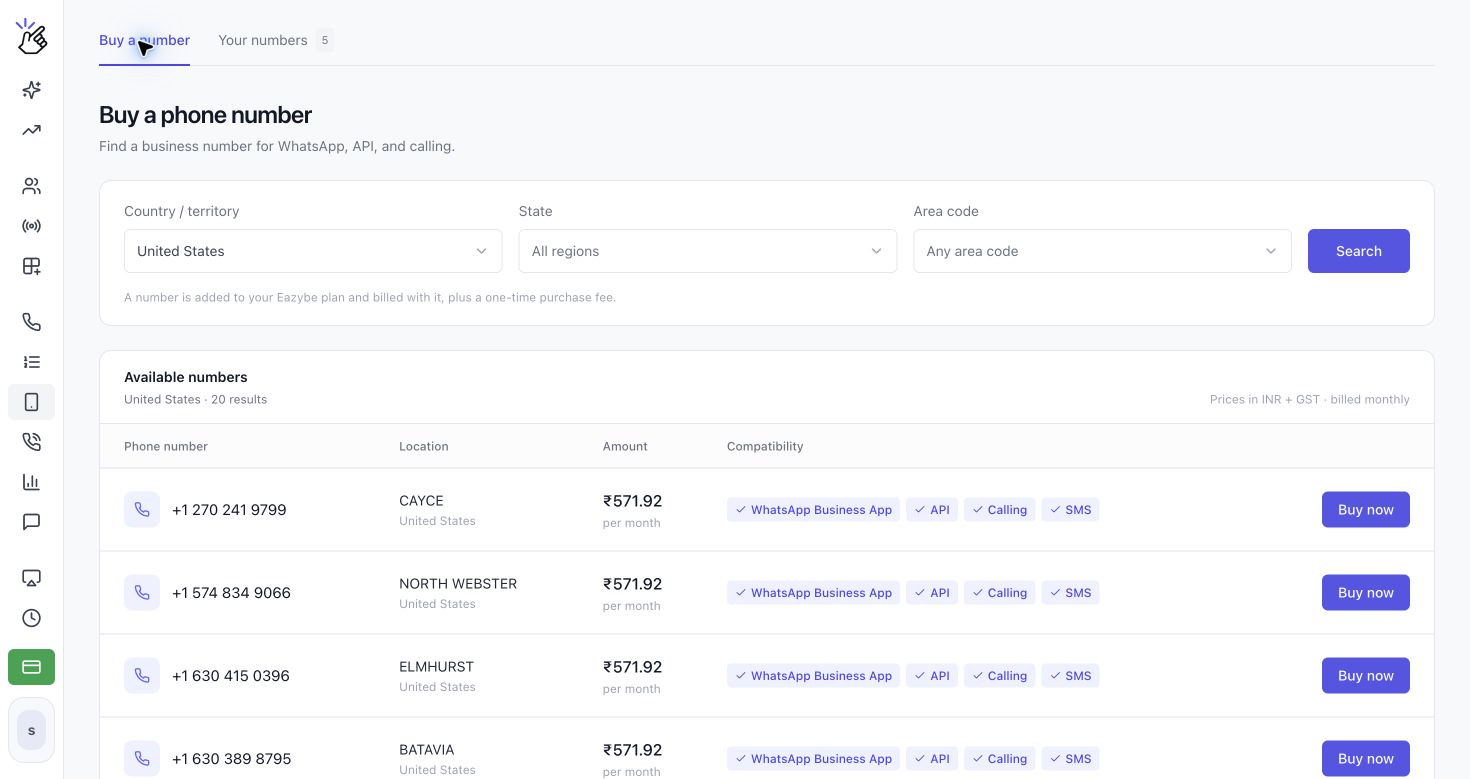Open the sparkles AI icon in sidebar
1470x779 pixels.
pos(32,90)
